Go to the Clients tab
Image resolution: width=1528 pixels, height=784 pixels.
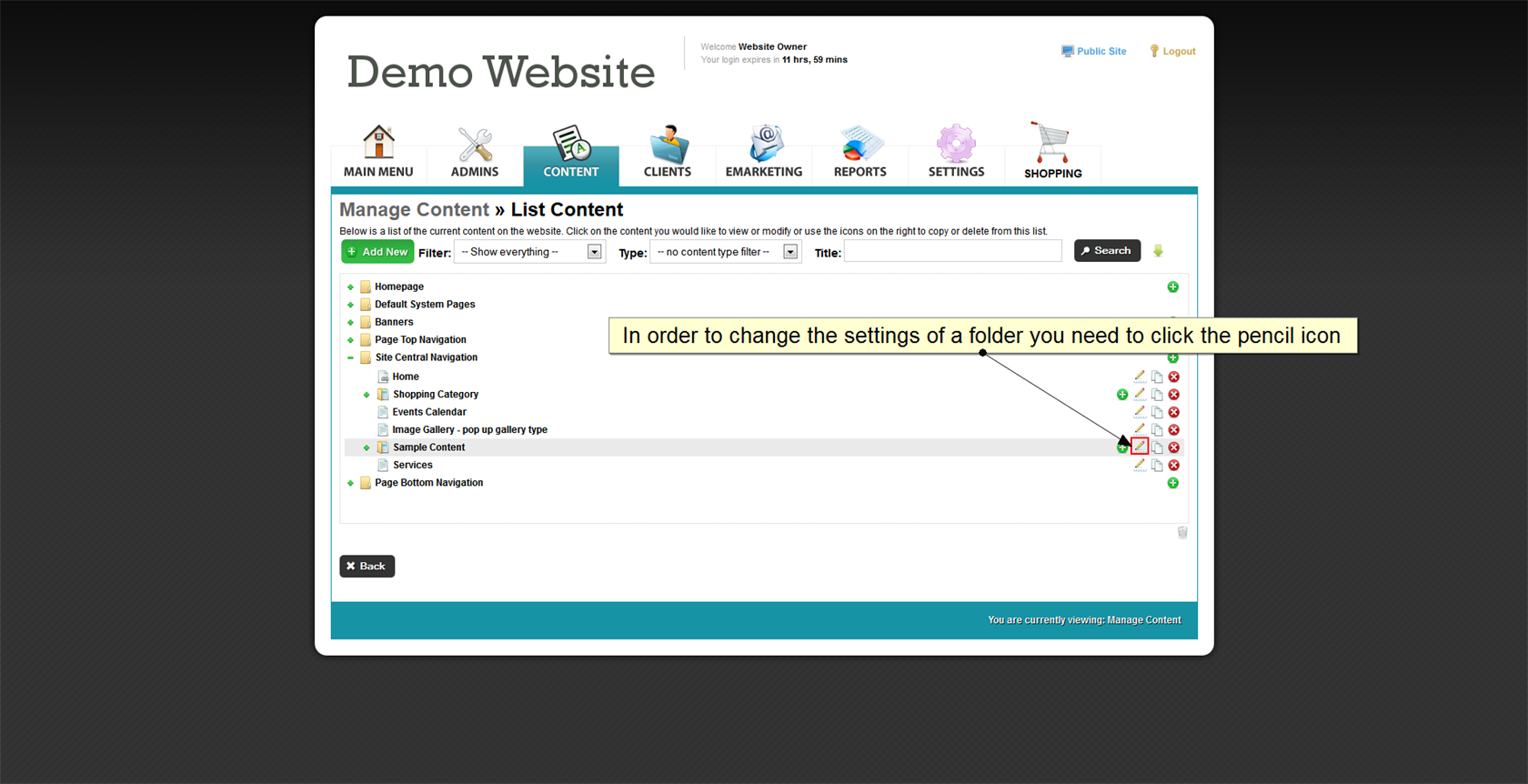point(667,153)
